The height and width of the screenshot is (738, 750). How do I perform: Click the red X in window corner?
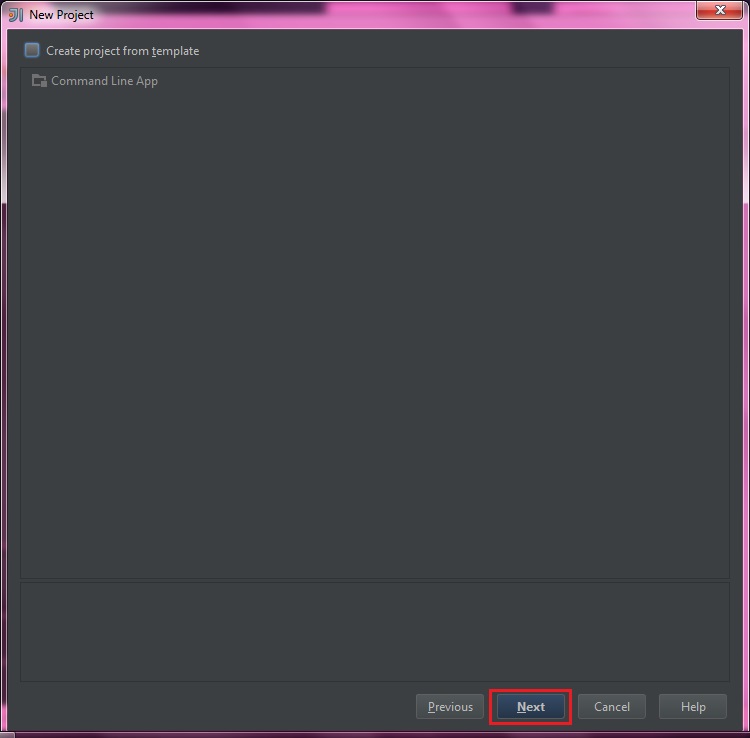click(719, 10)
